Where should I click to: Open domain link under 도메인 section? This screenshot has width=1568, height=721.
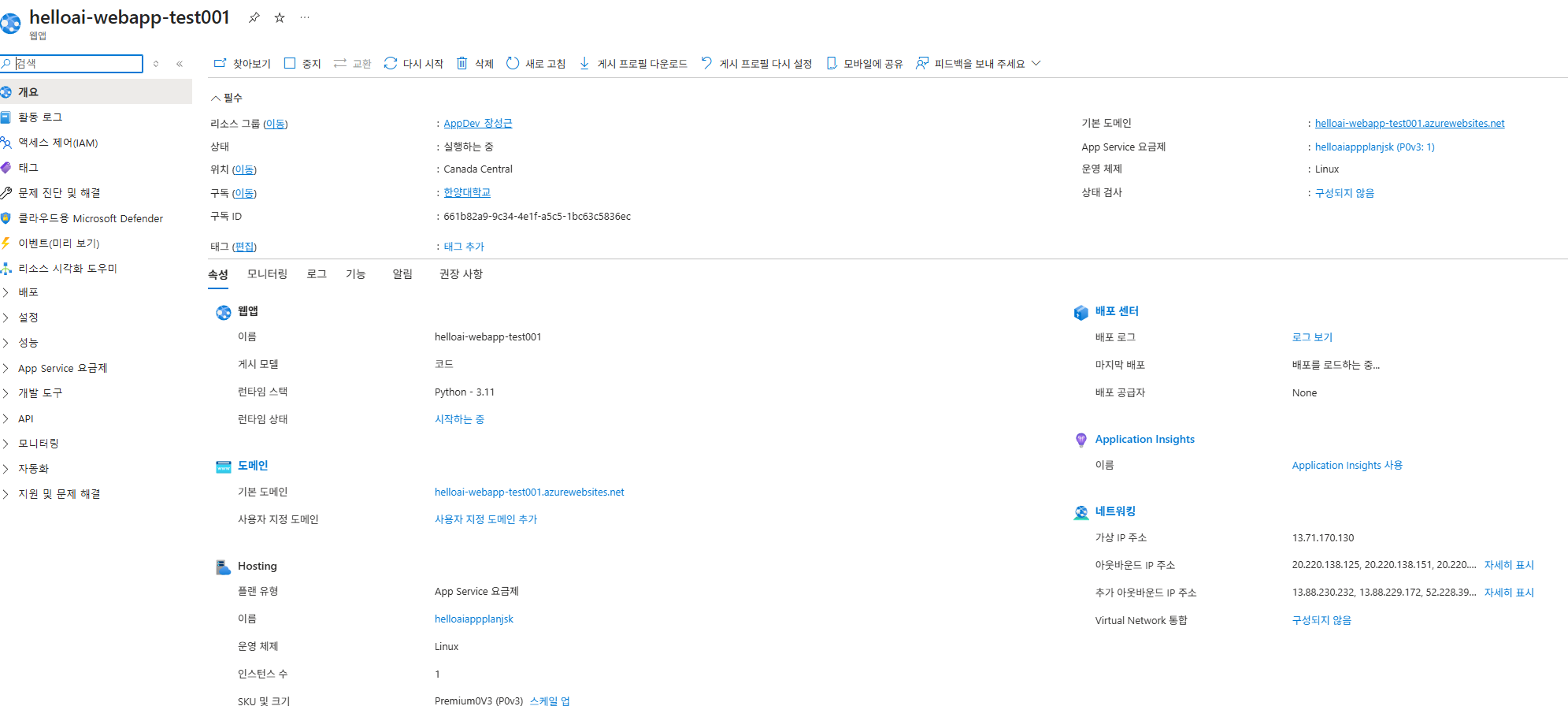[x=529, y=492]
